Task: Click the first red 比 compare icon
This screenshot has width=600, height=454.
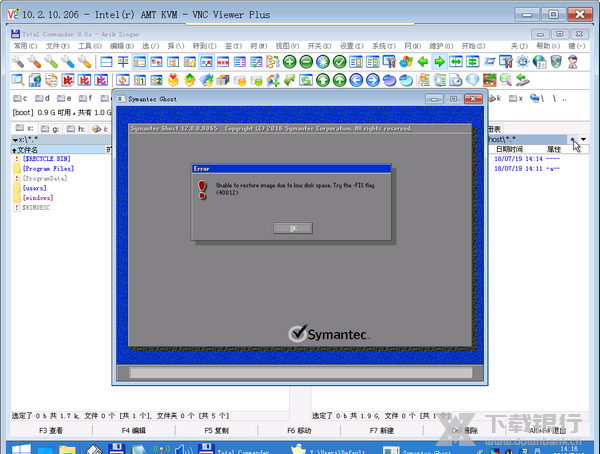Action: click(x=68, y=80)
